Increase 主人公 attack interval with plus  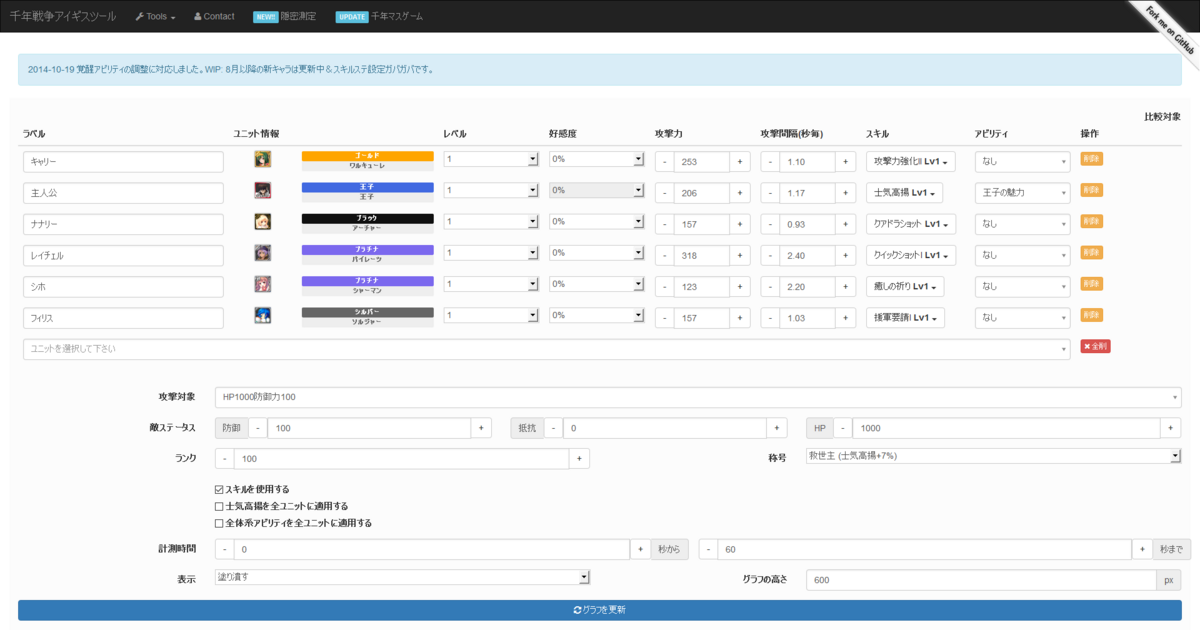[845, 192]
